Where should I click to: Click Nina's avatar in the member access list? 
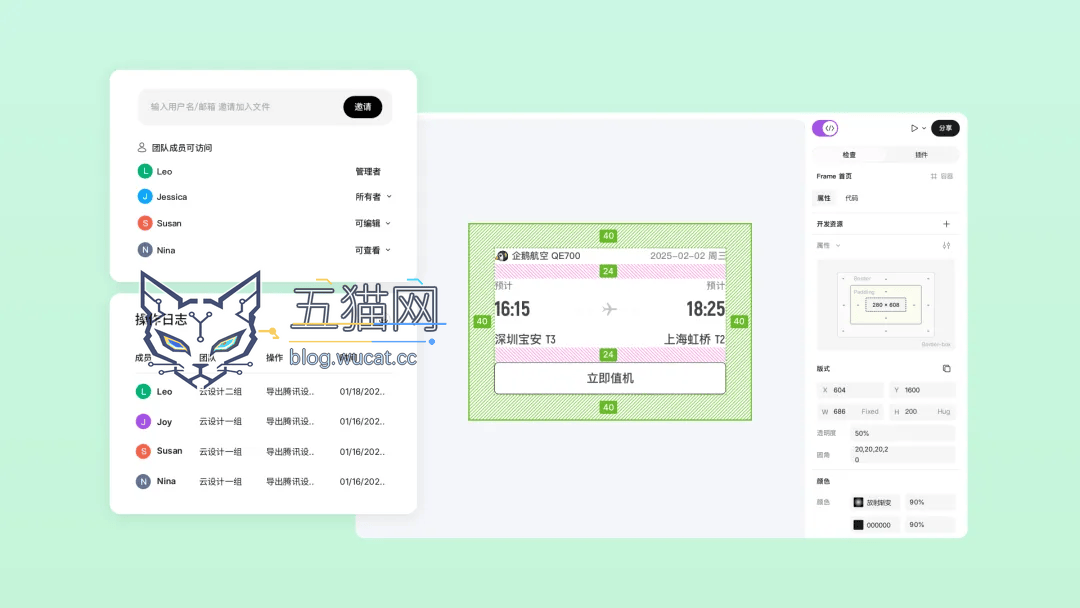coord(145,250)
